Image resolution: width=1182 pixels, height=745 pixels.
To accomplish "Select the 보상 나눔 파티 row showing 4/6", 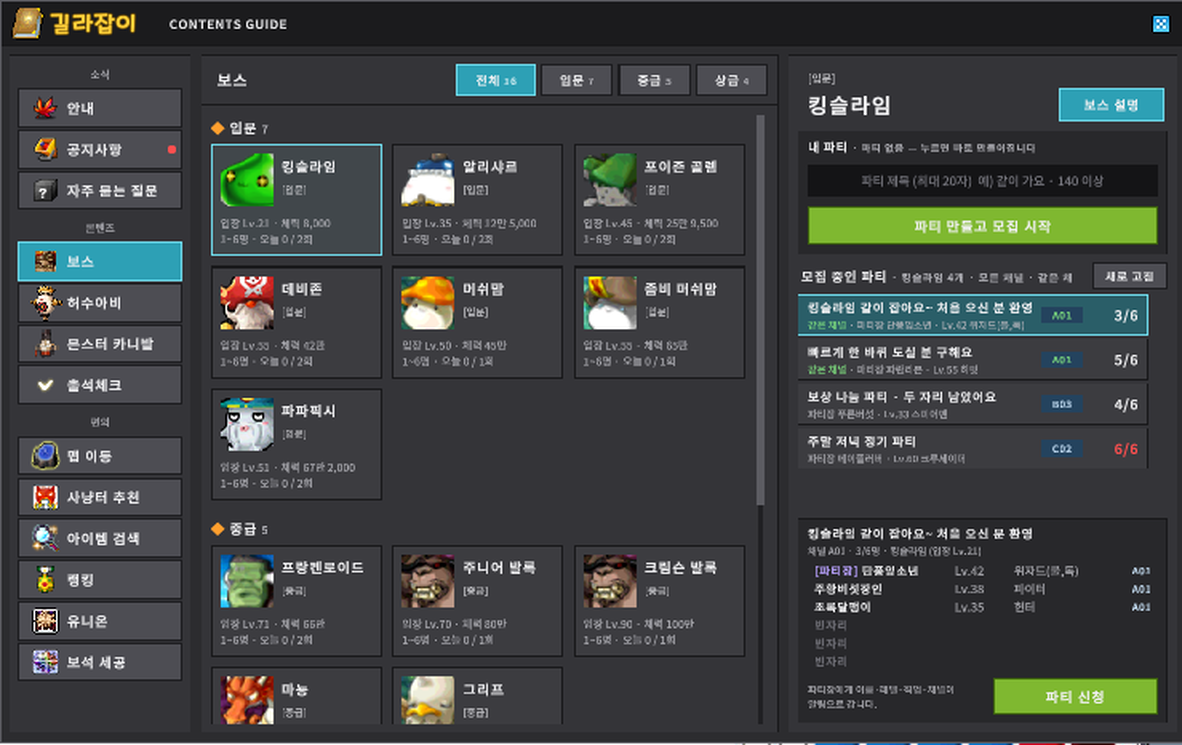I will 972,404.
